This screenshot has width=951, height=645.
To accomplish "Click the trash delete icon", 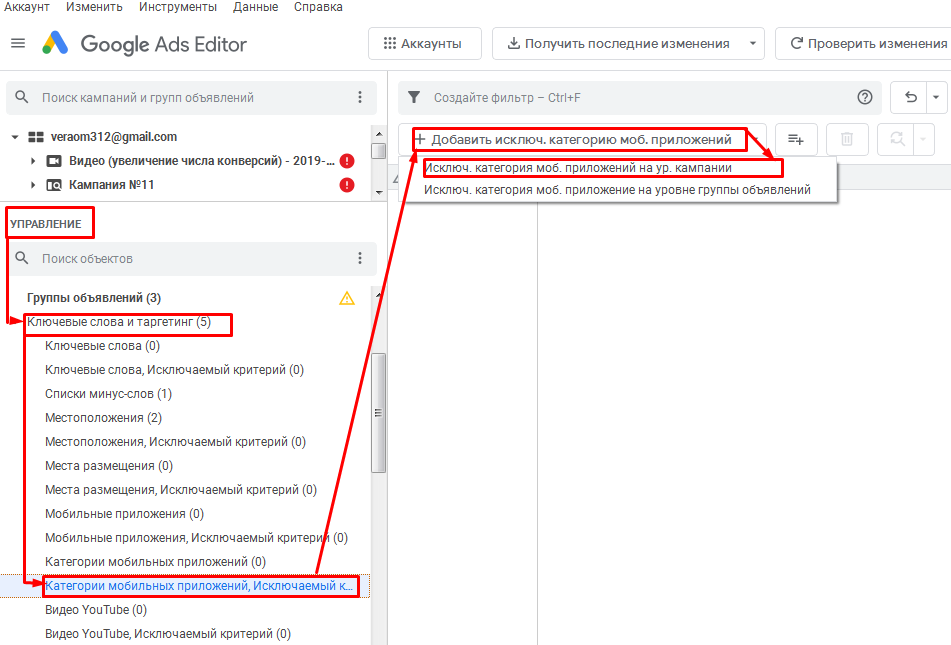I will pyautogui.click(x=847, y=140).
